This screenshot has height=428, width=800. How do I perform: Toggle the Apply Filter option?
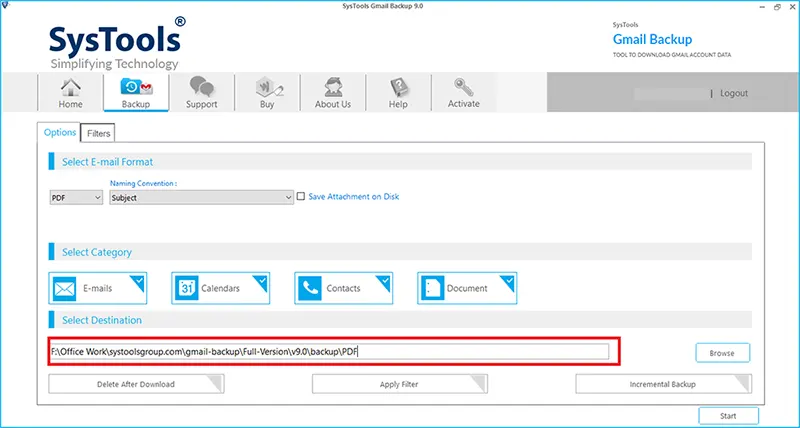[x=399, y=384]
